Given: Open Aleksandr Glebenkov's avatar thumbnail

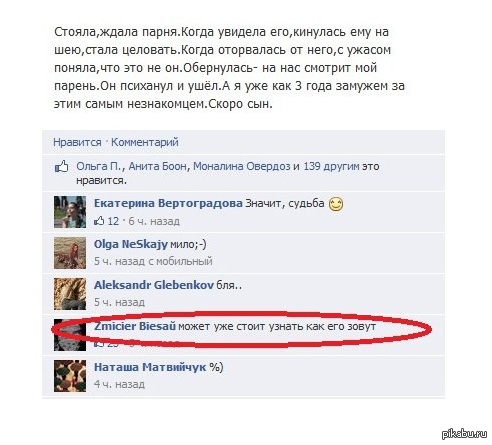Looking at the screenshot, I should click(70, 294).
